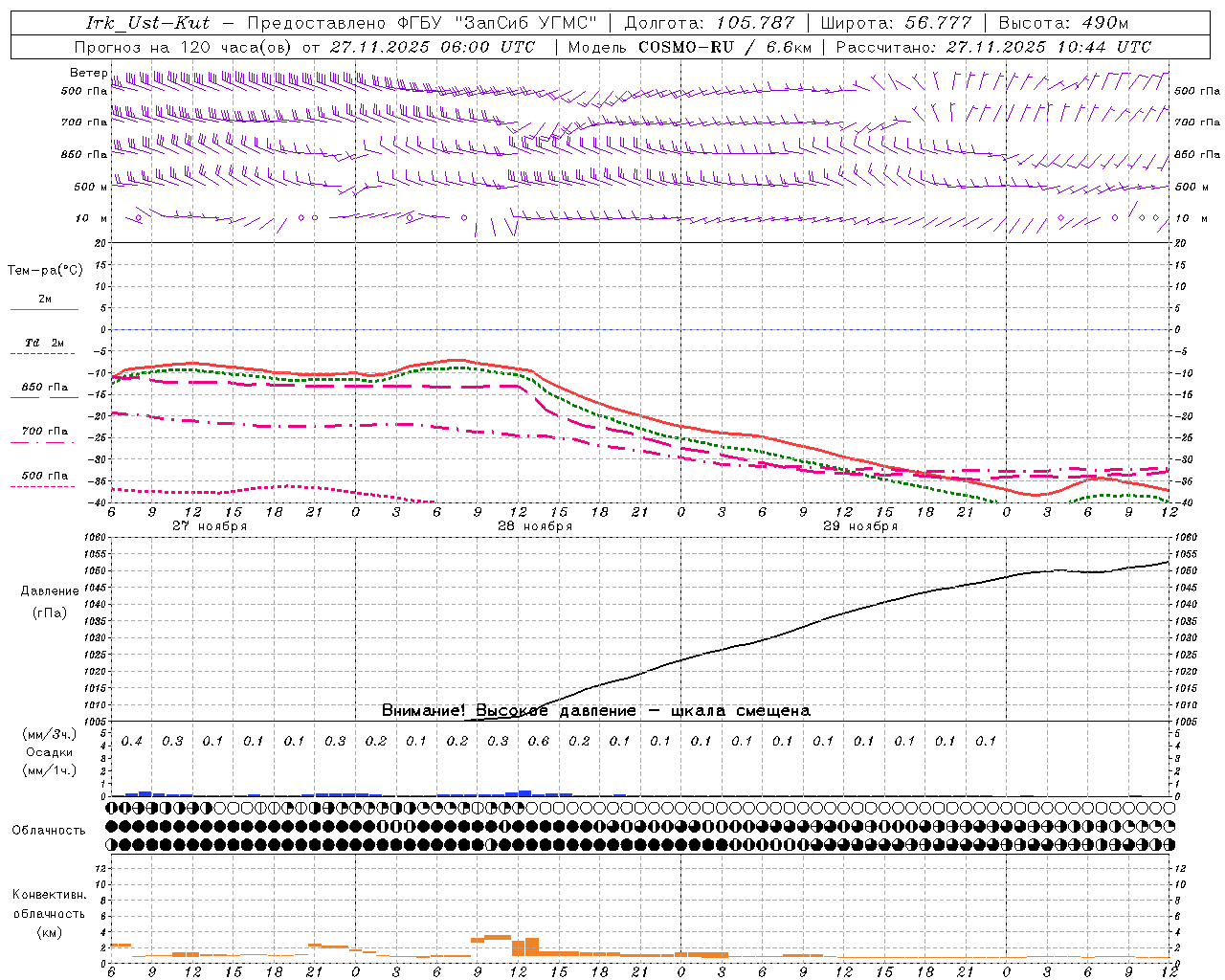Click the Осадки precipitation label
Viewport: 1225px width, 980px height.
pos(49,752)
